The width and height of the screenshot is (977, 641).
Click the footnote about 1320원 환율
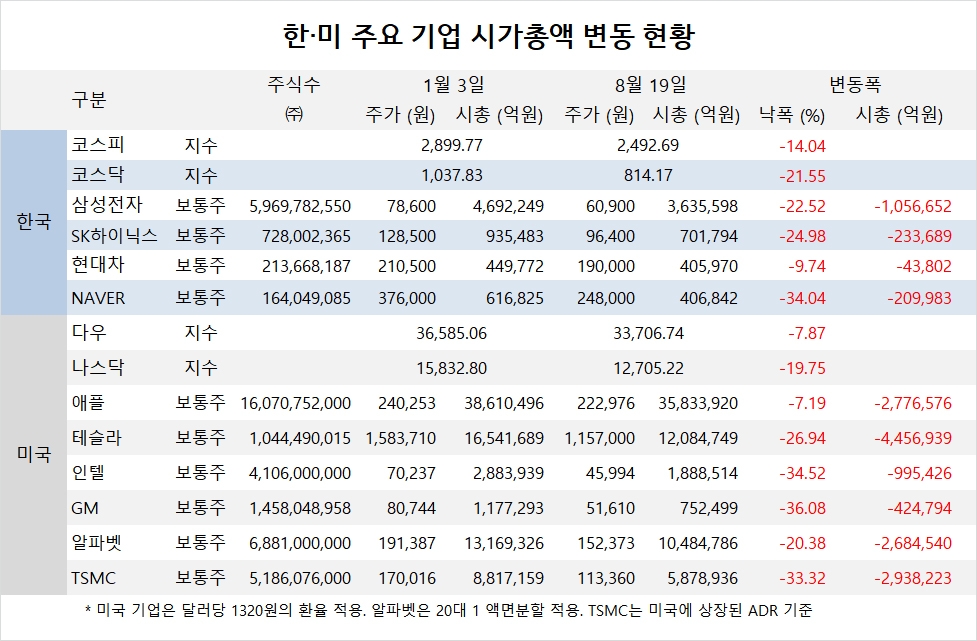449,610
